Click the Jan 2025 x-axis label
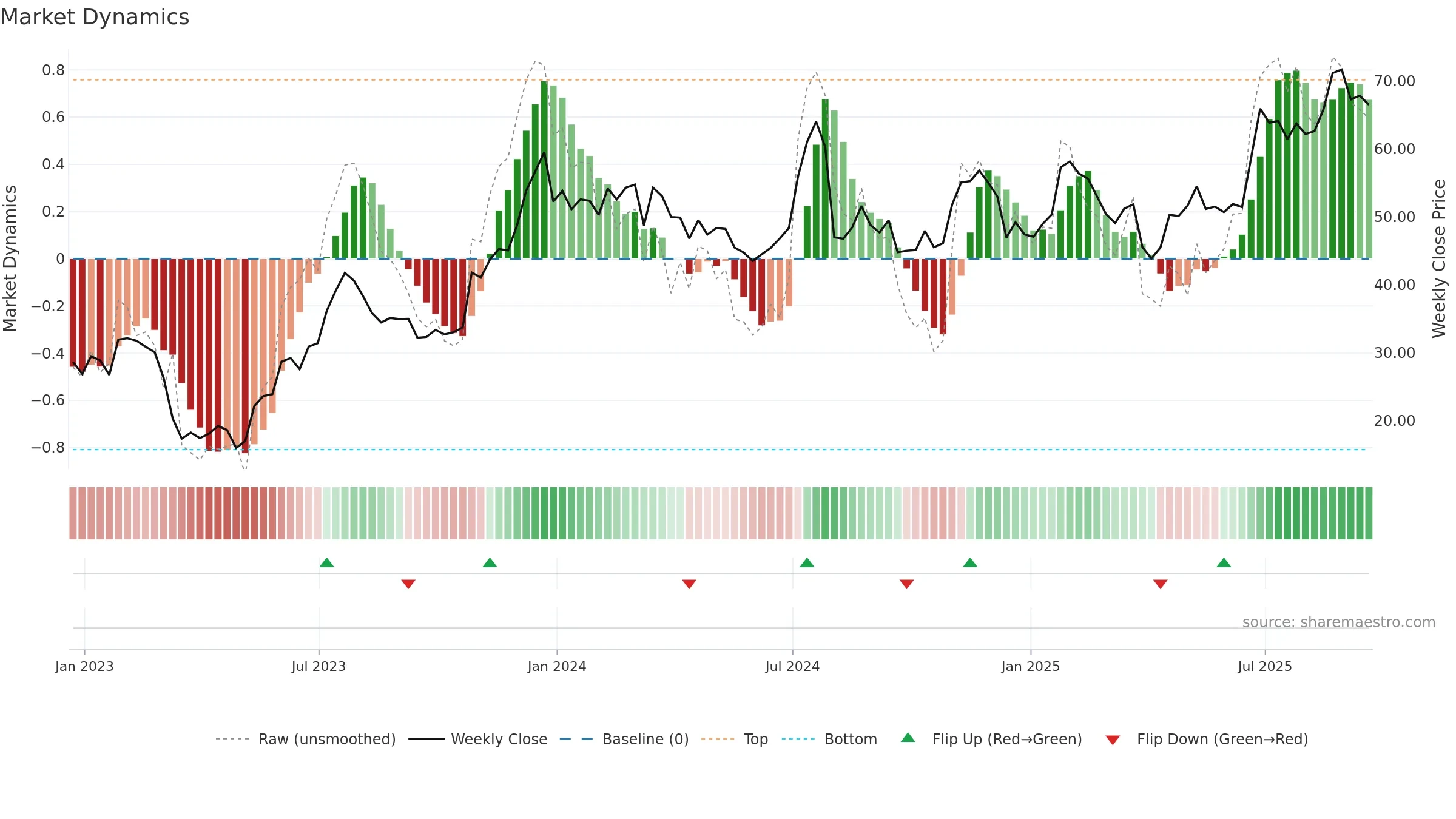The height and width of the screenshot is (819, 1456). click(x=1031, y=666)
